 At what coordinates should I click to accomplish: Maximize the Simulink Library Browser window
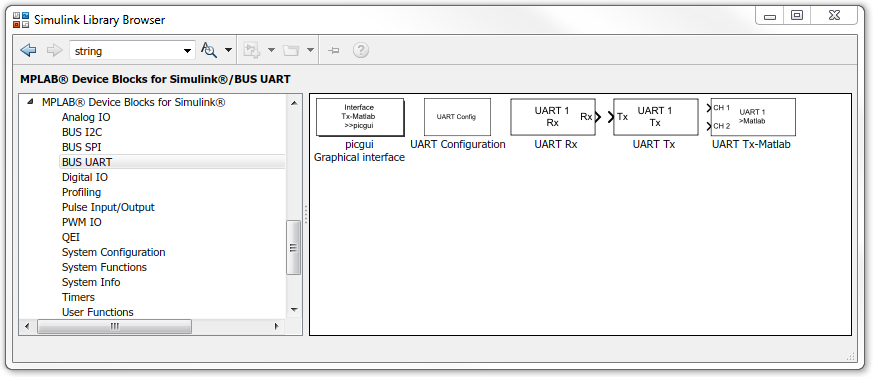tap(797, 17)
